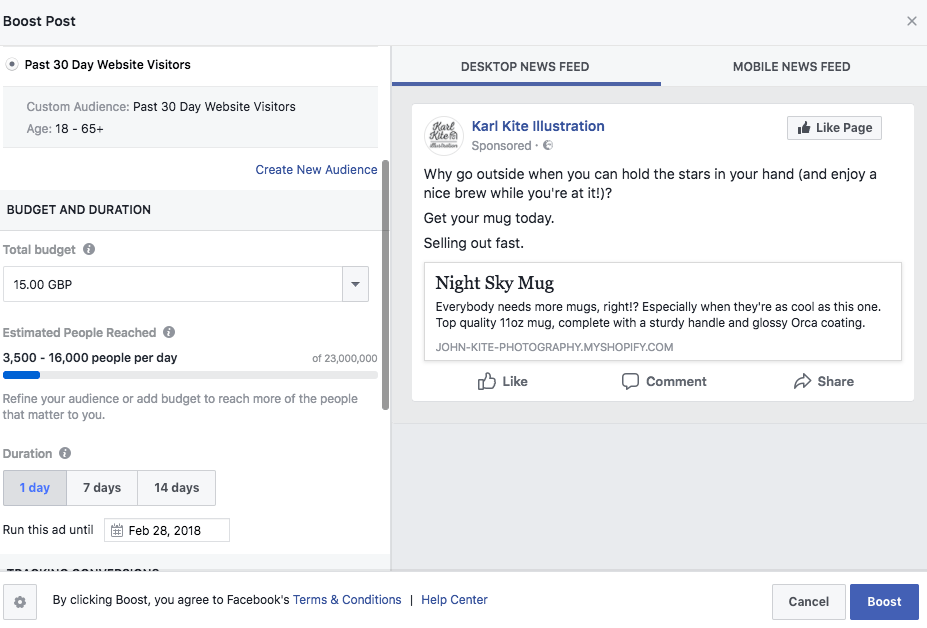The image size is (927, 628).
Task: Click the Duration info icon
Action: click(65, 454)
